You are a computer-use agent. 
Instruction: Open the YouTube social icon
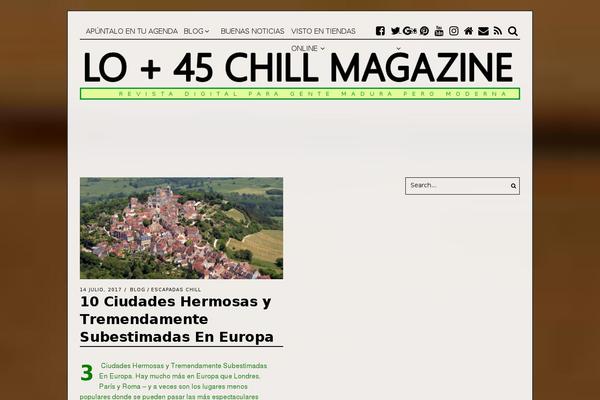tap(439, 31)
